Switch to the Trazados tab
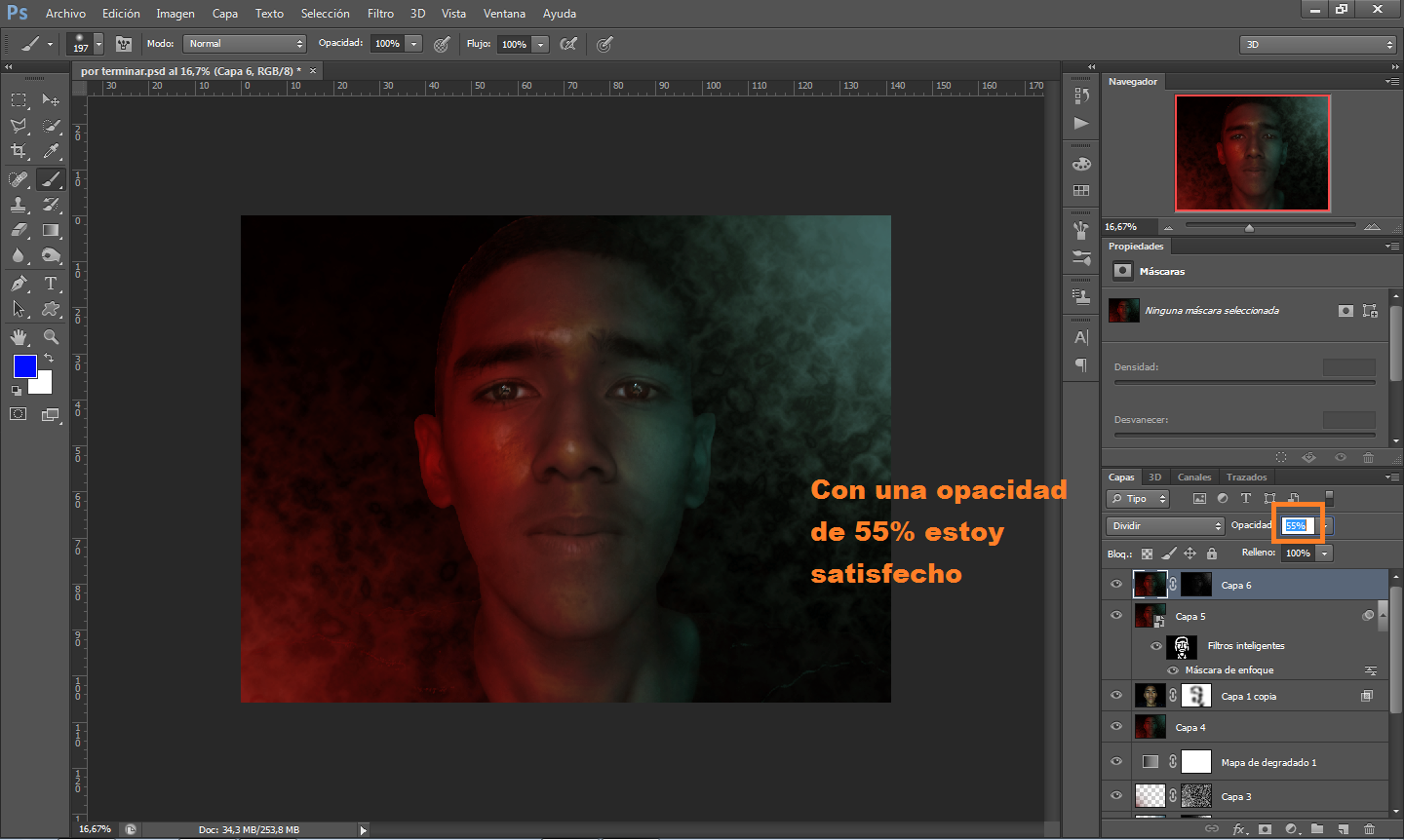Screen dimensions: 1404x840 pyautogui.click(x=1247, y=477)
